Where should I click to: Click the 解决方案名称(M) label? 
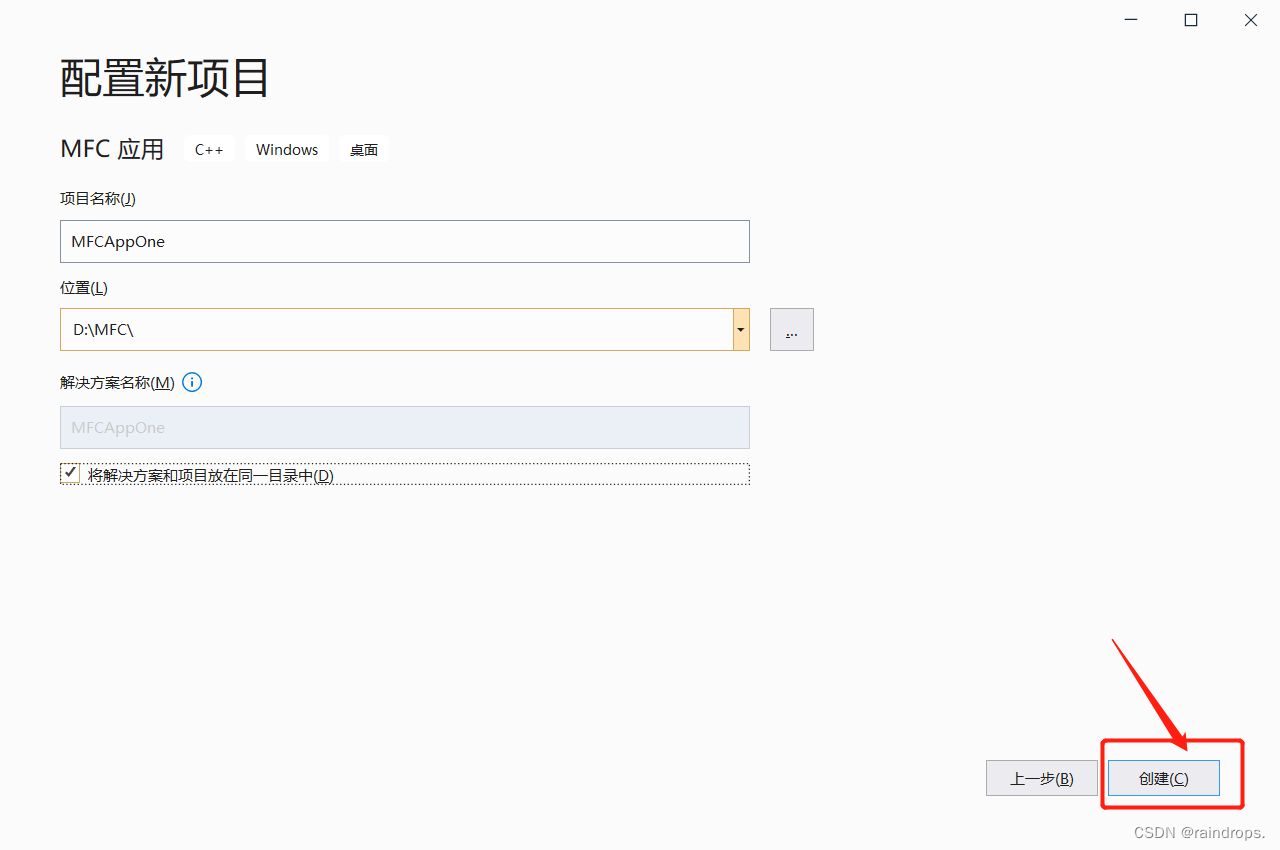pos(117,382)
